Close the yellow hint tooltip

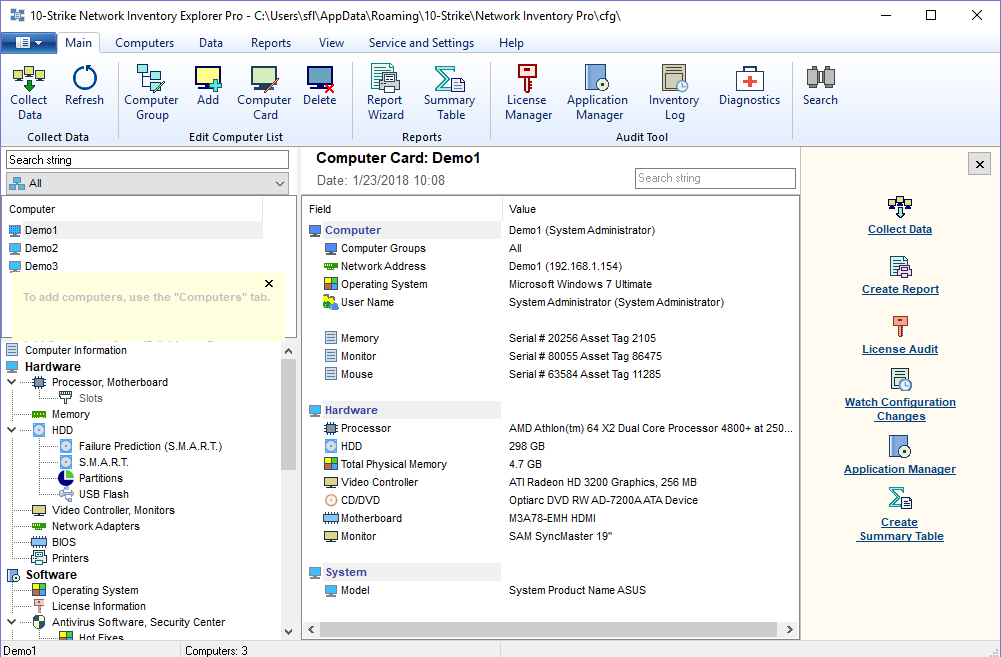269,283
